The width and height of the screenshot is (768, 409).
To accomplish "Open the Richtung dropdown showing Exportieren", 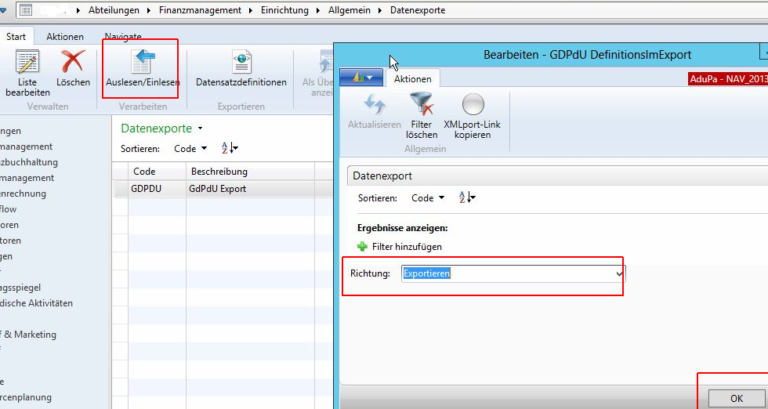I will (x=619, y=273).
